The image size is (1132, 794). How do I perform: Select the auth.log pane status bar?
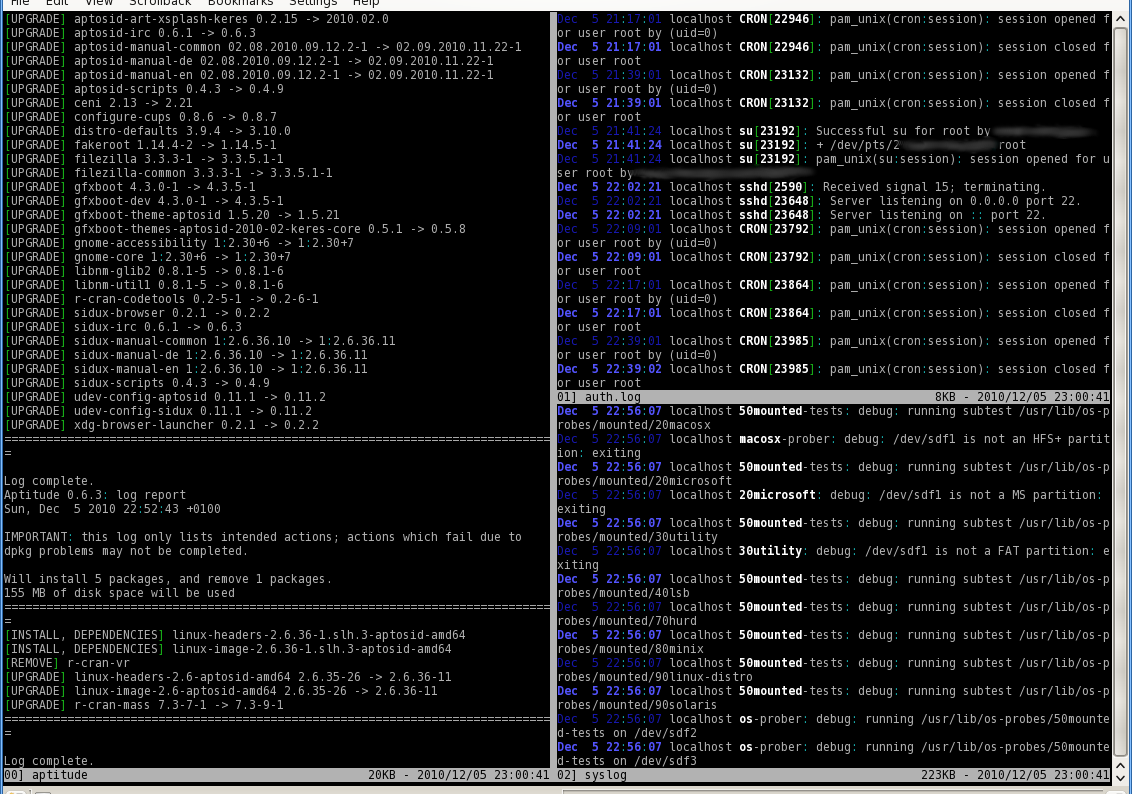tap(832, 397)
